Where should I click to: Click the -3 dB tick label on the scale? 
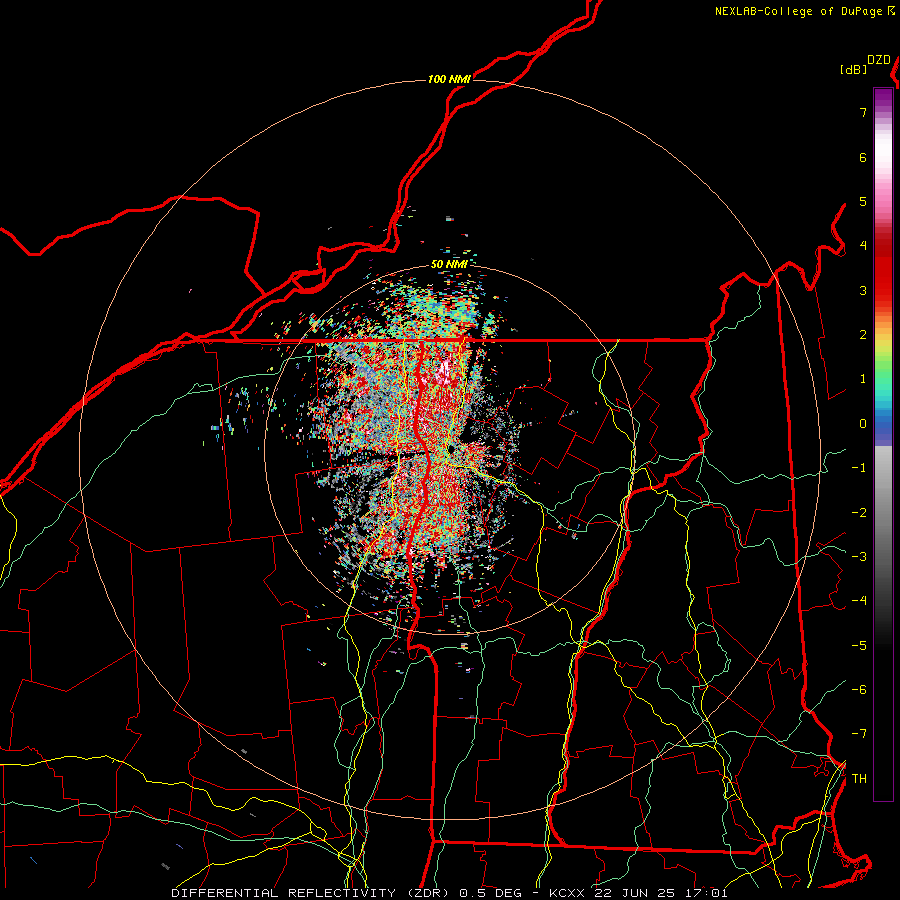tap(859, 556)
